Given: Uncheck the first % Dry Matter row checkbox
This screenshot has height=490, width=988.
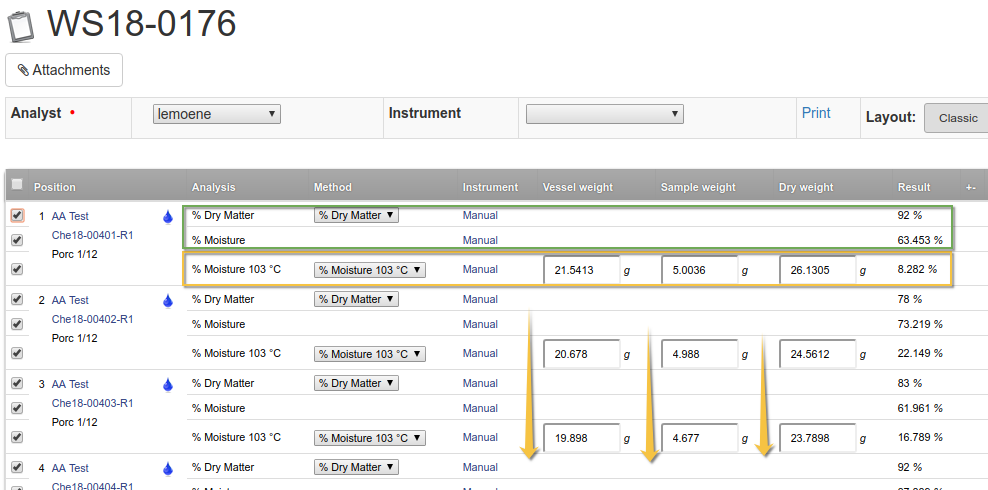Looking at the screenshot, I should point(17,215).
